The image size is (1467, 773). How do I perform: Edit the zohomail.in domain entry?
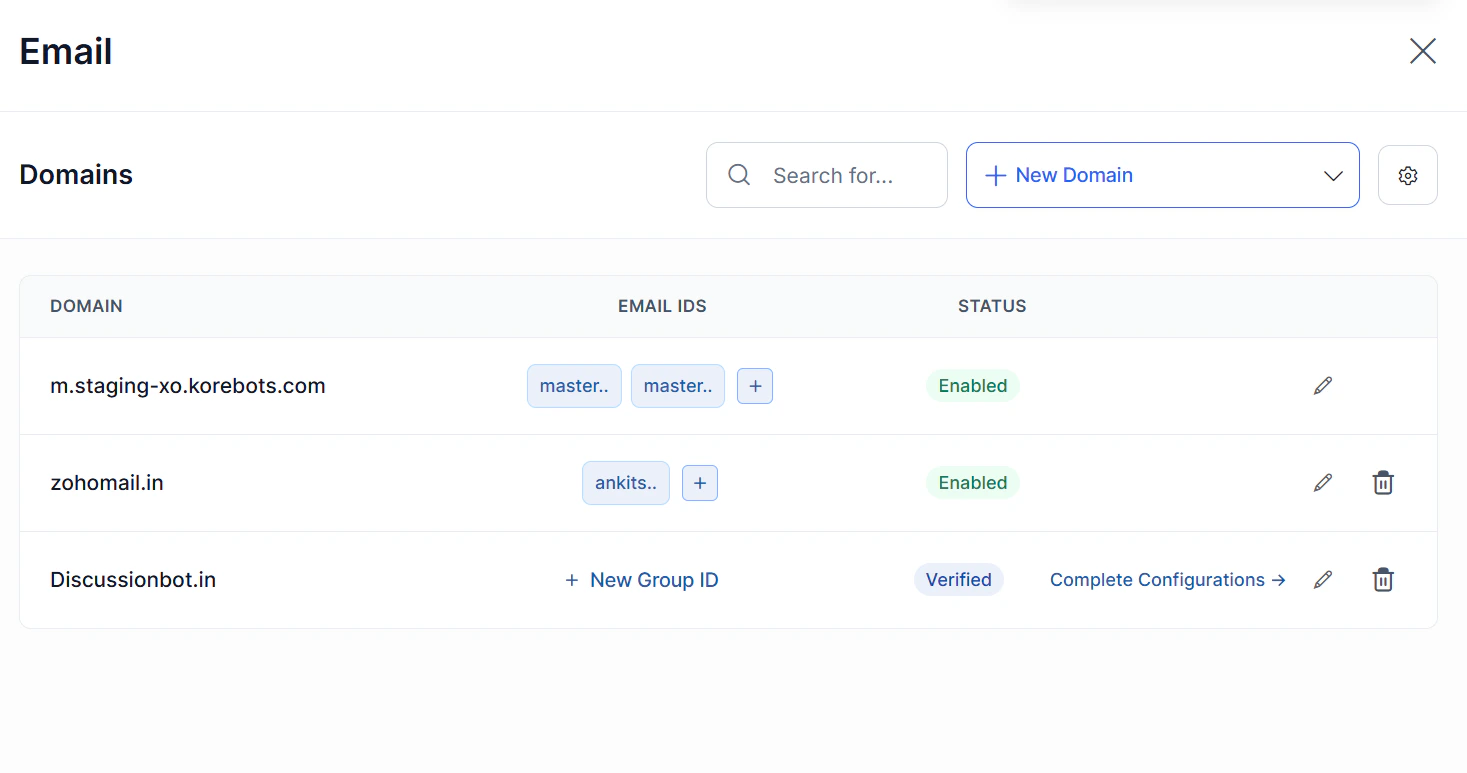(1322, 482)
